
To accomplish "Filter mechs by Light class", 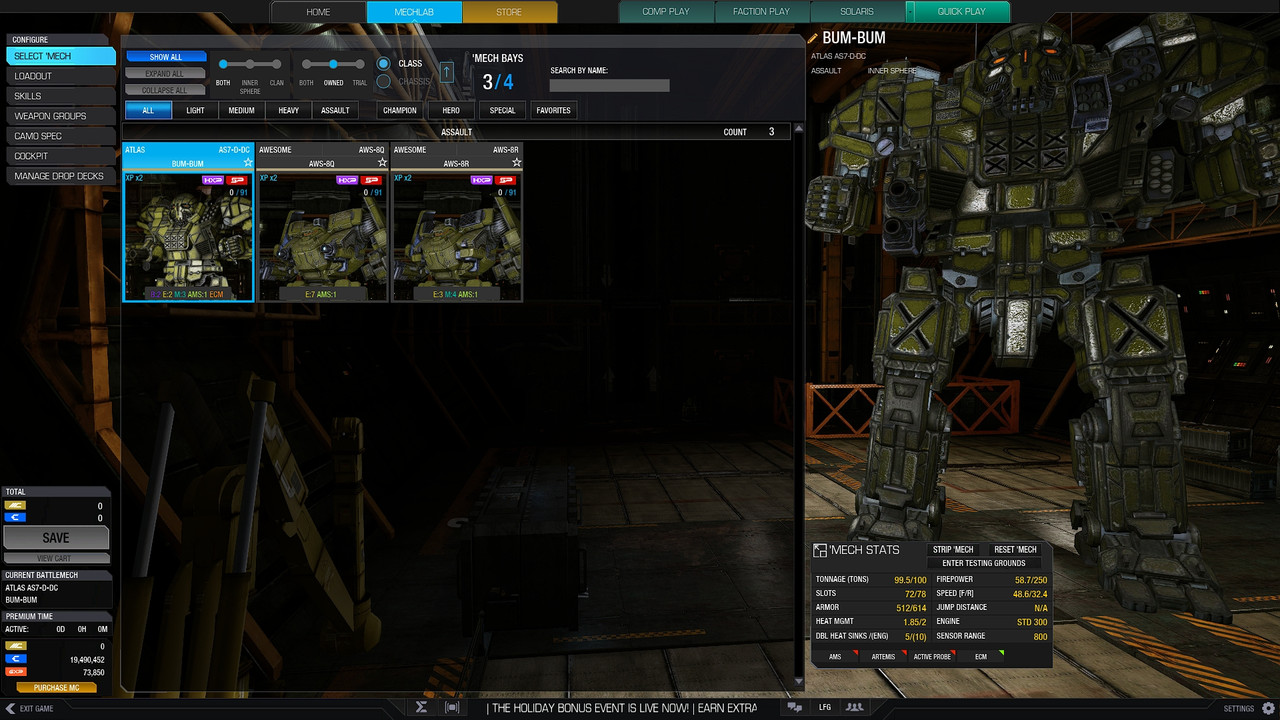I will (195, 110).
